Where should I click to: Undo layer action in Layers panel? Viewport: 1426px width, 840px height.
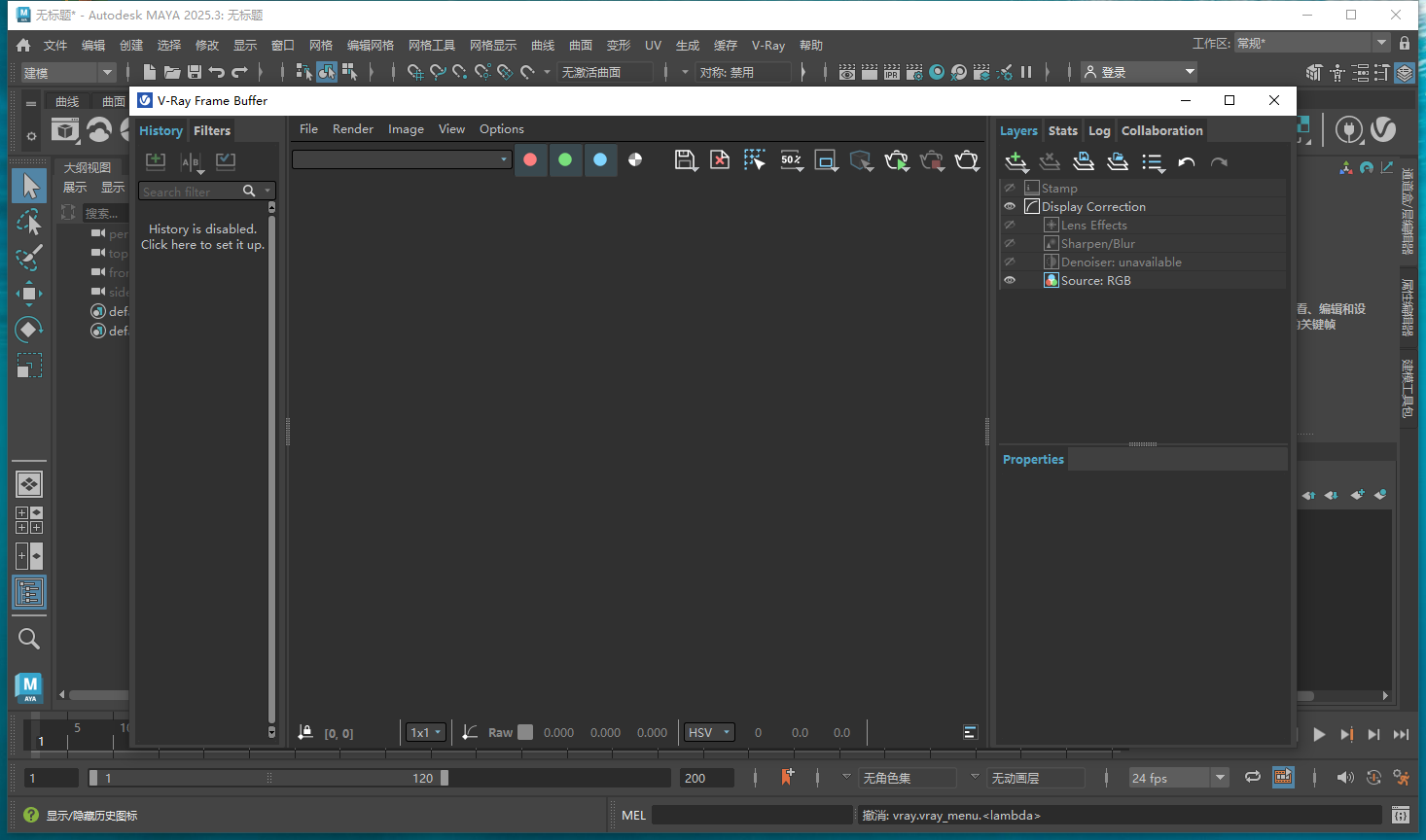pos(1186,162)
